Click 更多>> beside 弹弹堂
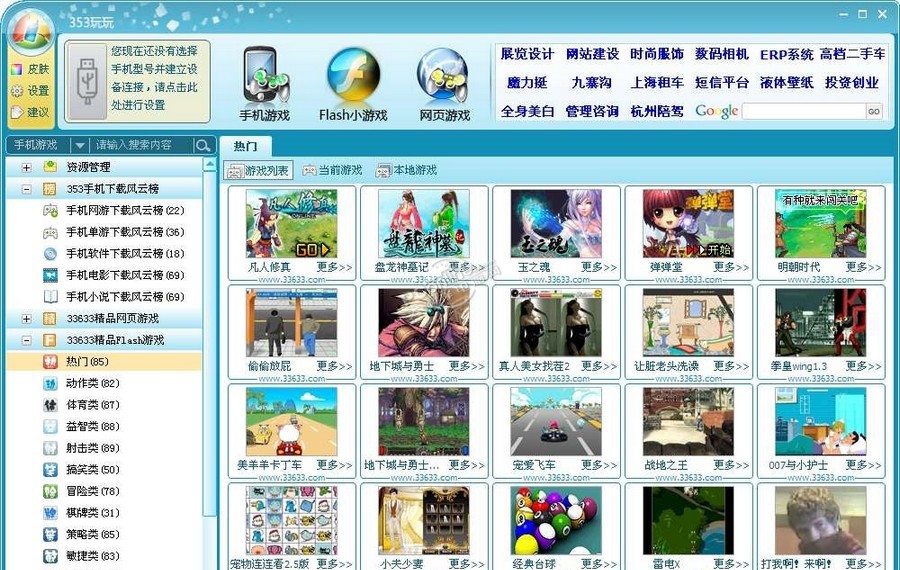900x570 pixels. pos(731,267)
